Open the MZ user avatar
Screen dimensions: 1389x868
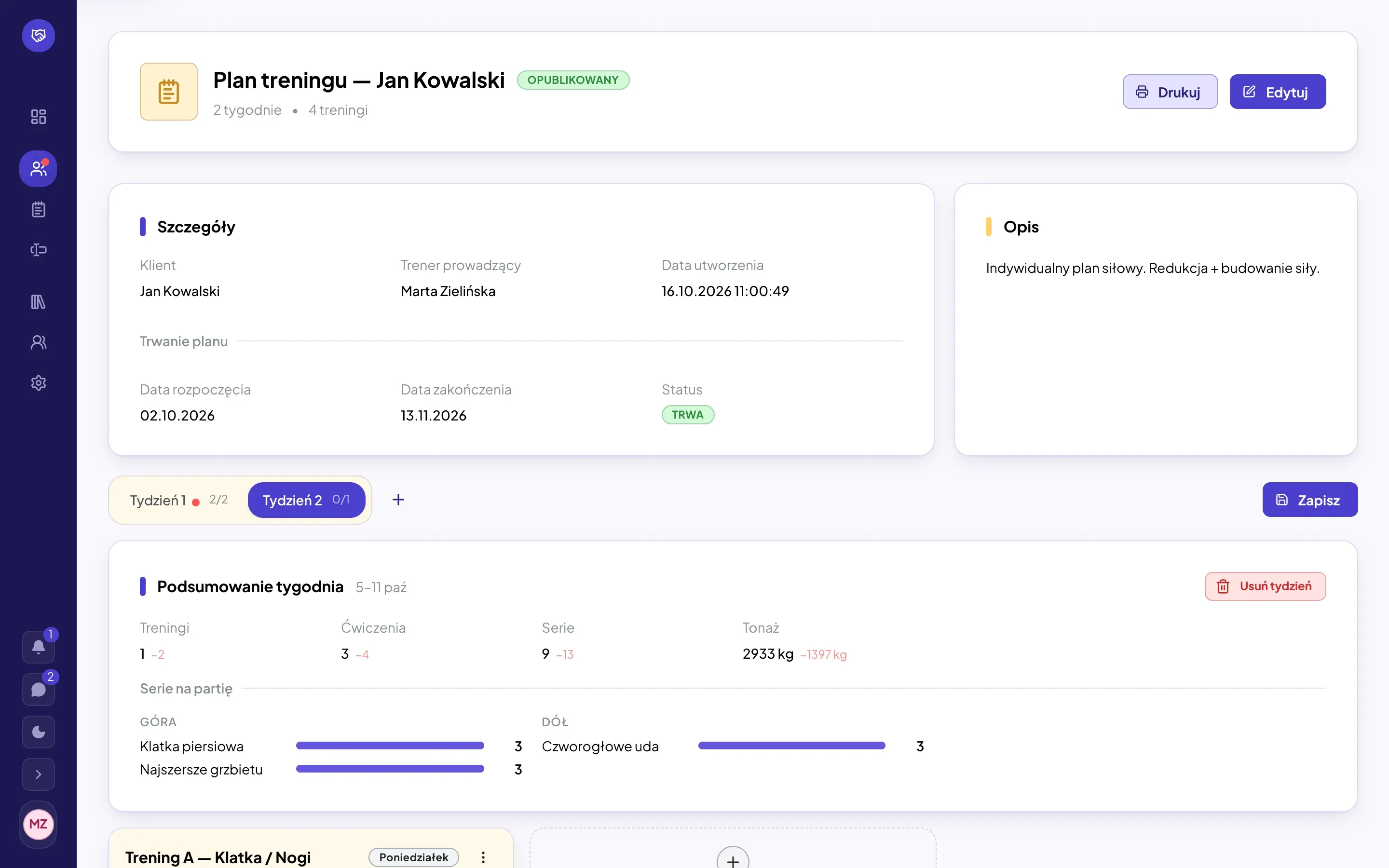[39, 825]
